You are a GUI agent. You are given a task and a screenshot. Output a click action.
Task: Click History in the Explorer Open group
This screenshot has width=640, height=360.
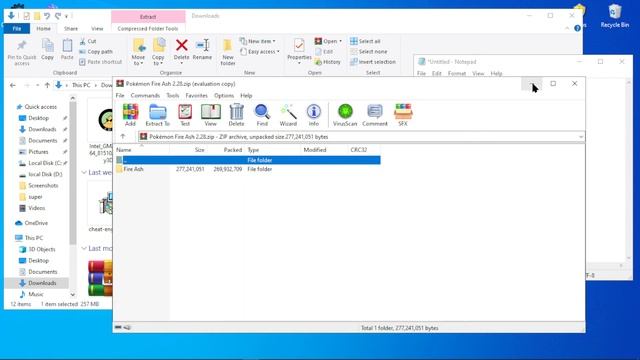pos(327,62)
